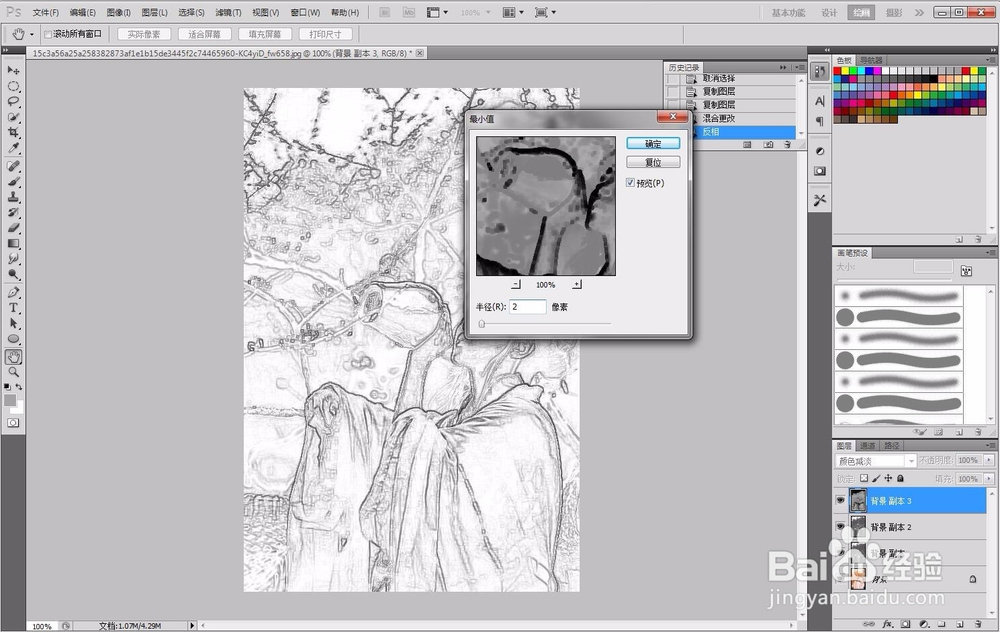Image resolution: width=1000 pixels, height=632 pixels.
Task: Select the Quick Selection tool
Action: (13, 117)
